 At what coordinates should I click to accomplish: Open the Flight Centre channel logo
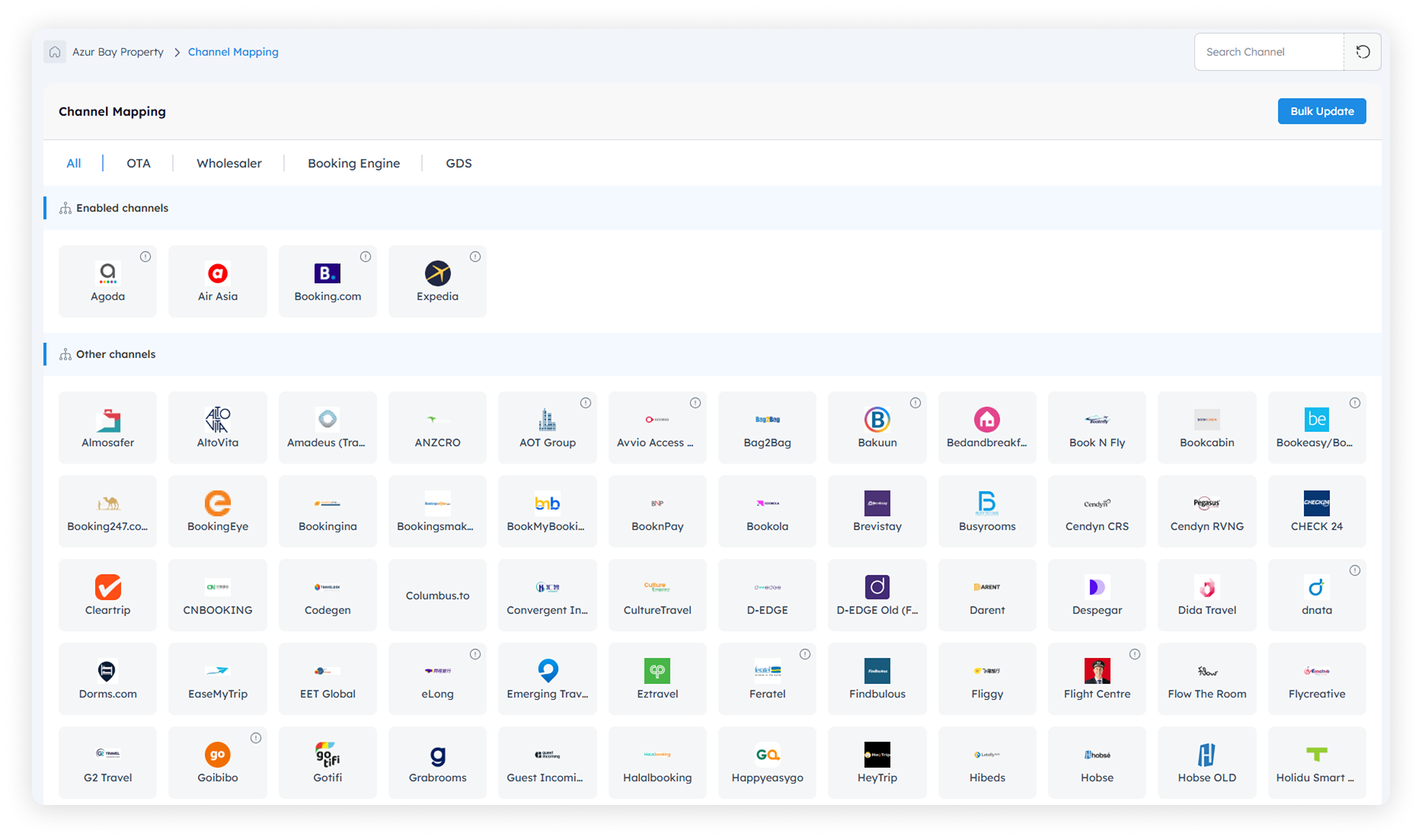1098,670
